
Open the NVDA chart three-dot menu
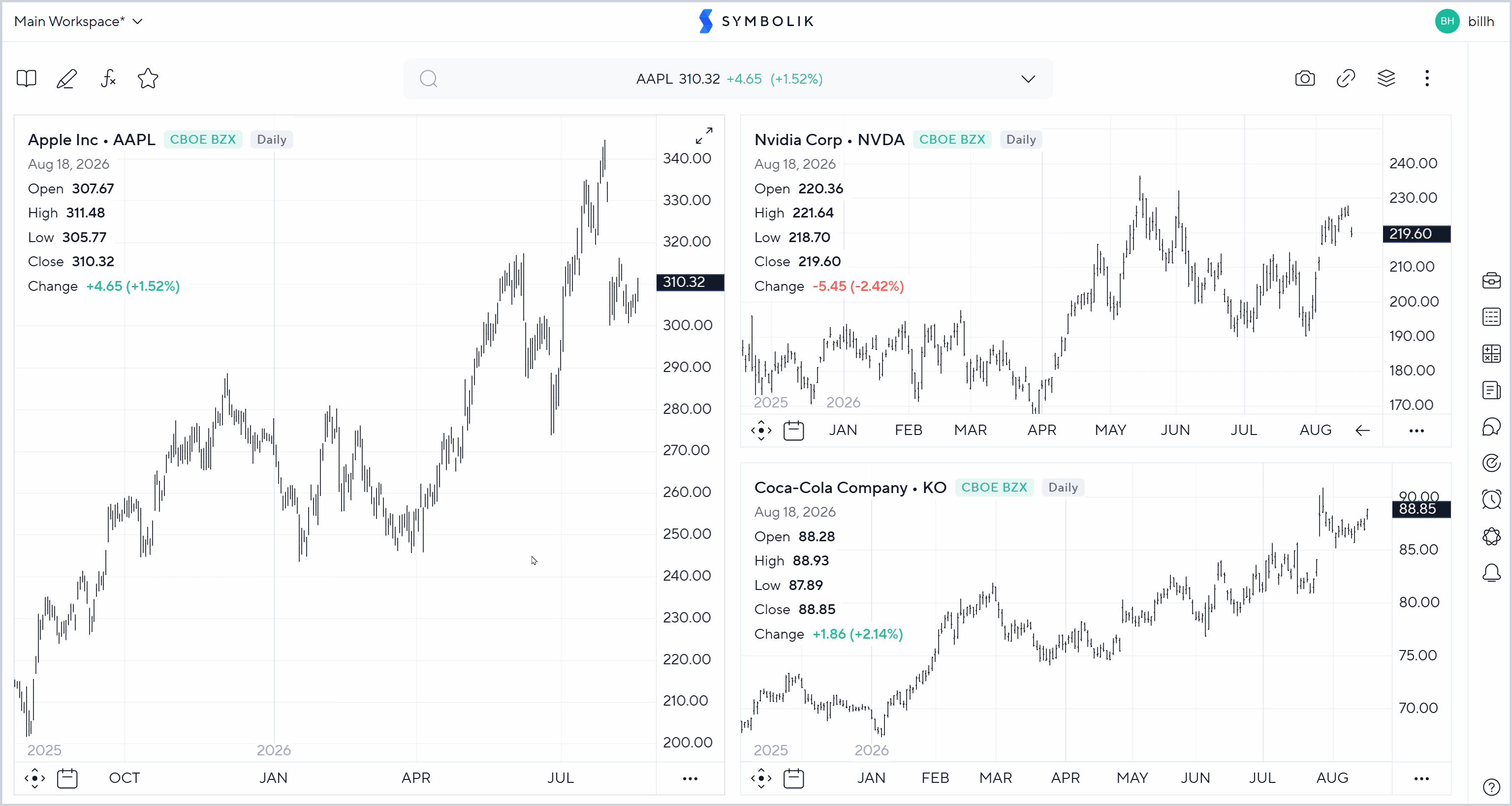1417,431
